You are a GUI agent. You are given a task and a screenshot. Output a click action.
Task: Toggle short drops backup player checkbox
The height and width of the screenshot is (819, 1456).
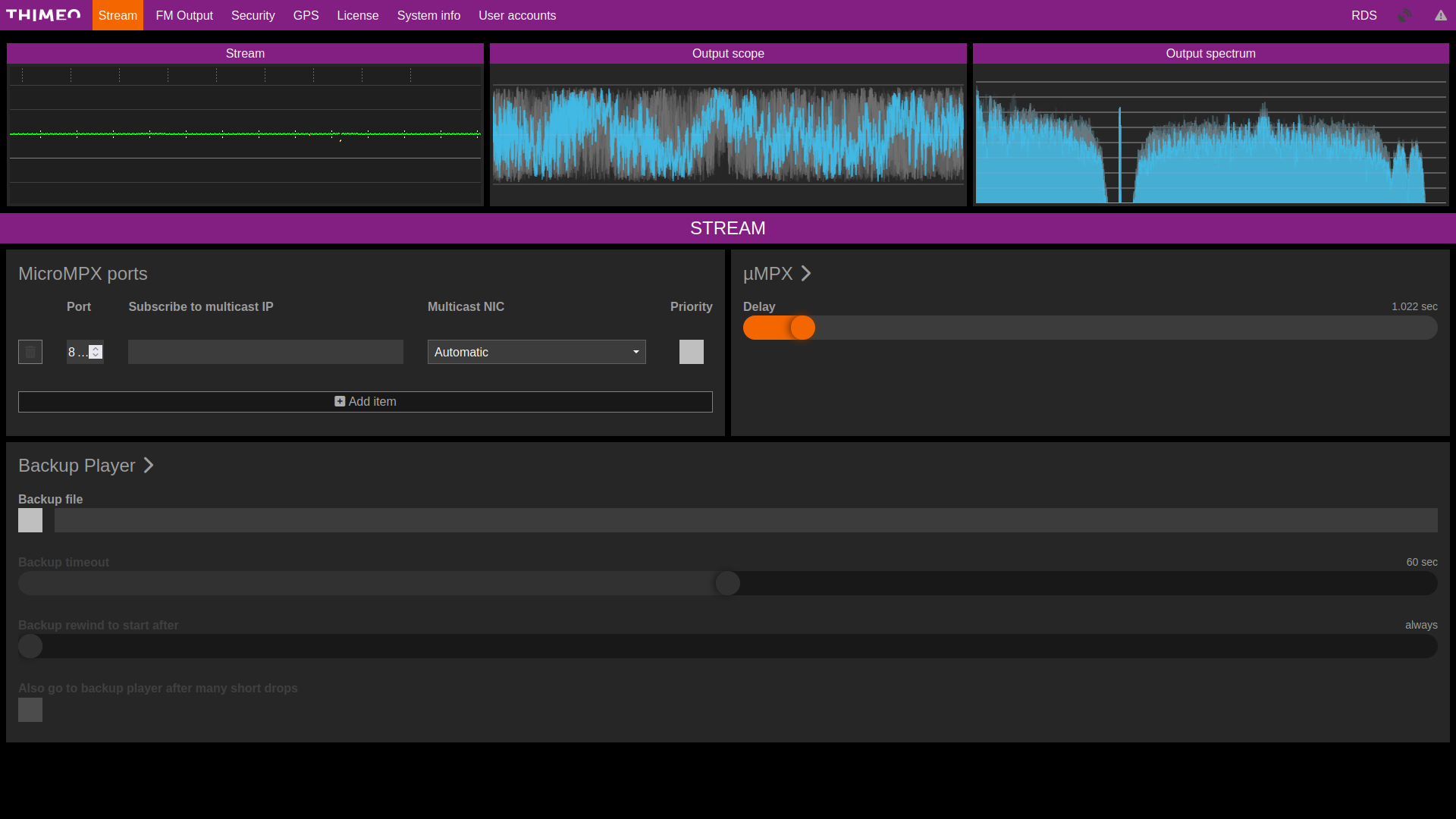click(30, 710)
